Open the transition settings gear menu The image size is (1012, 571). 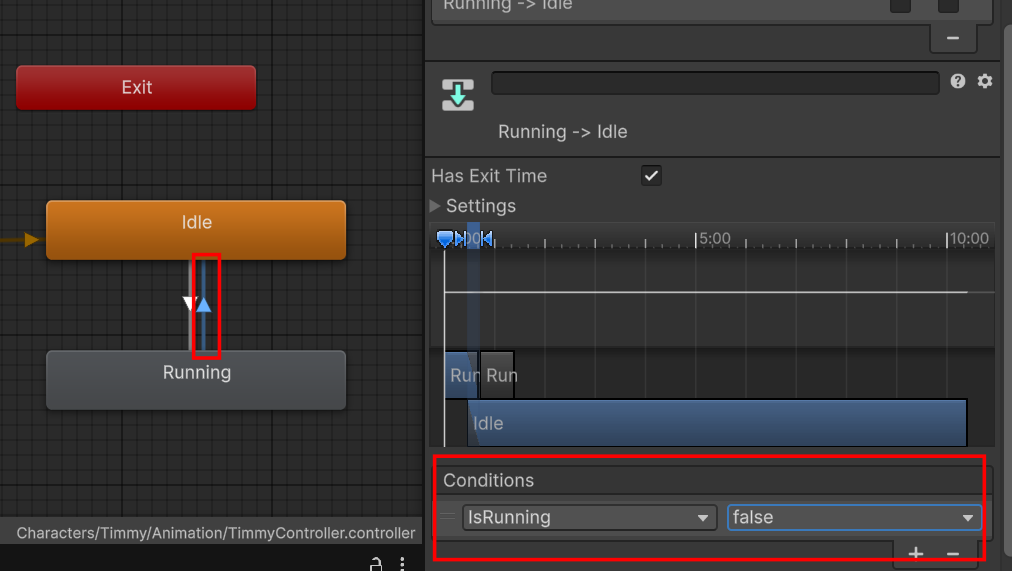985,81
